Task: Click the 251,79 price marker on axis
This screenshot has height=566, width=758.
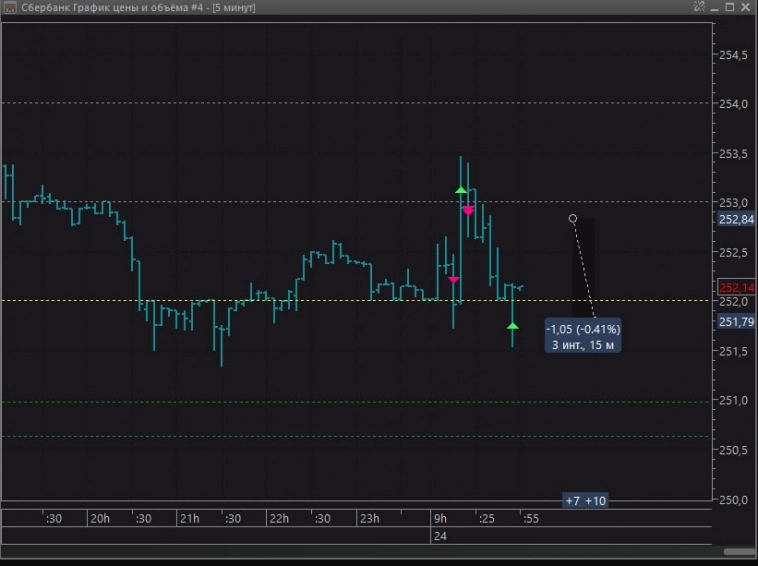Action: 735,322
